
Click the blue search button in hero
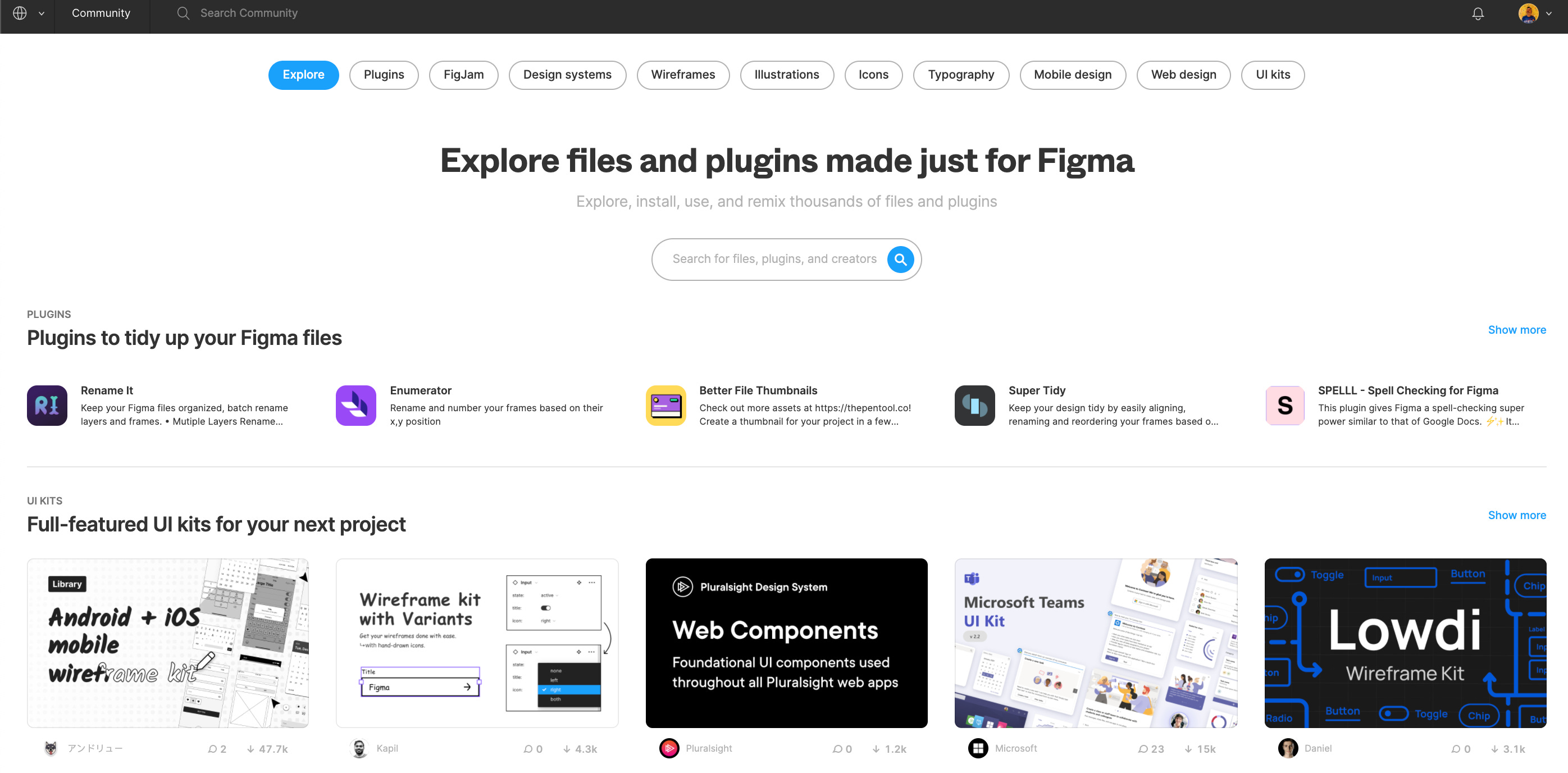[x=900, y=260]
